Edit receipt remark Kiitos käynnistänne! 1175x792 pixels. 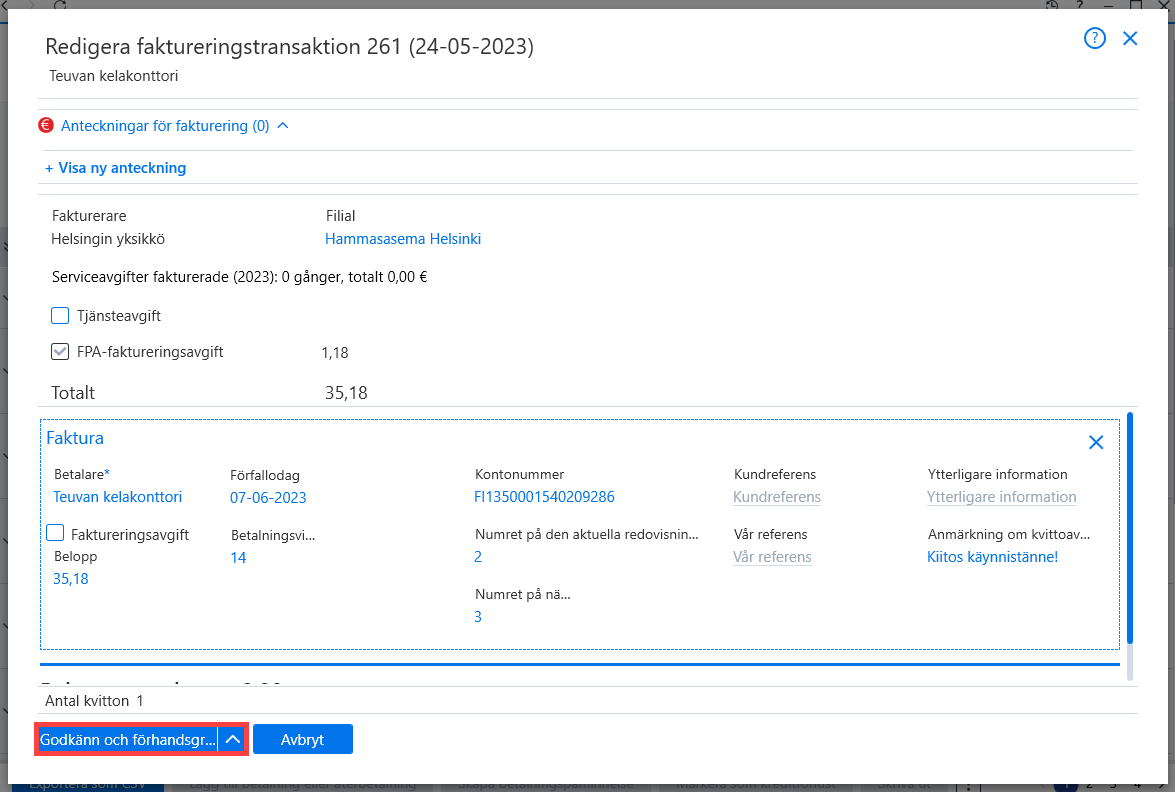[992, 557]
